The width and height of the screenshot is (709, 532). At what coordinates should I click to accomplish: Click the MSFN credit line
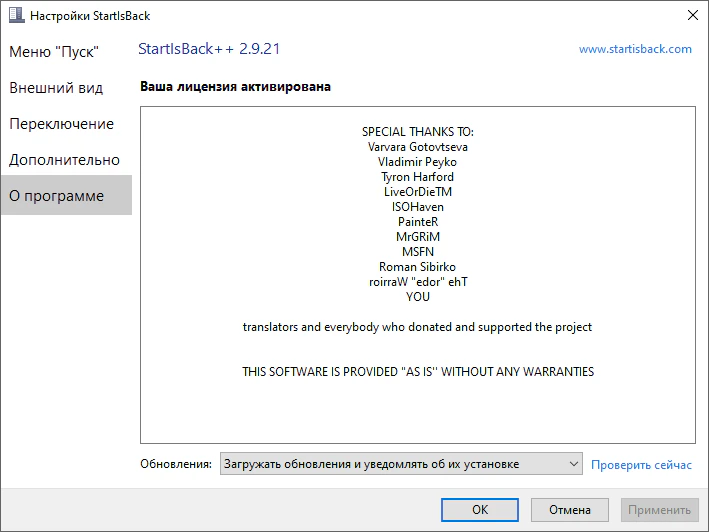tap(418, 251)
